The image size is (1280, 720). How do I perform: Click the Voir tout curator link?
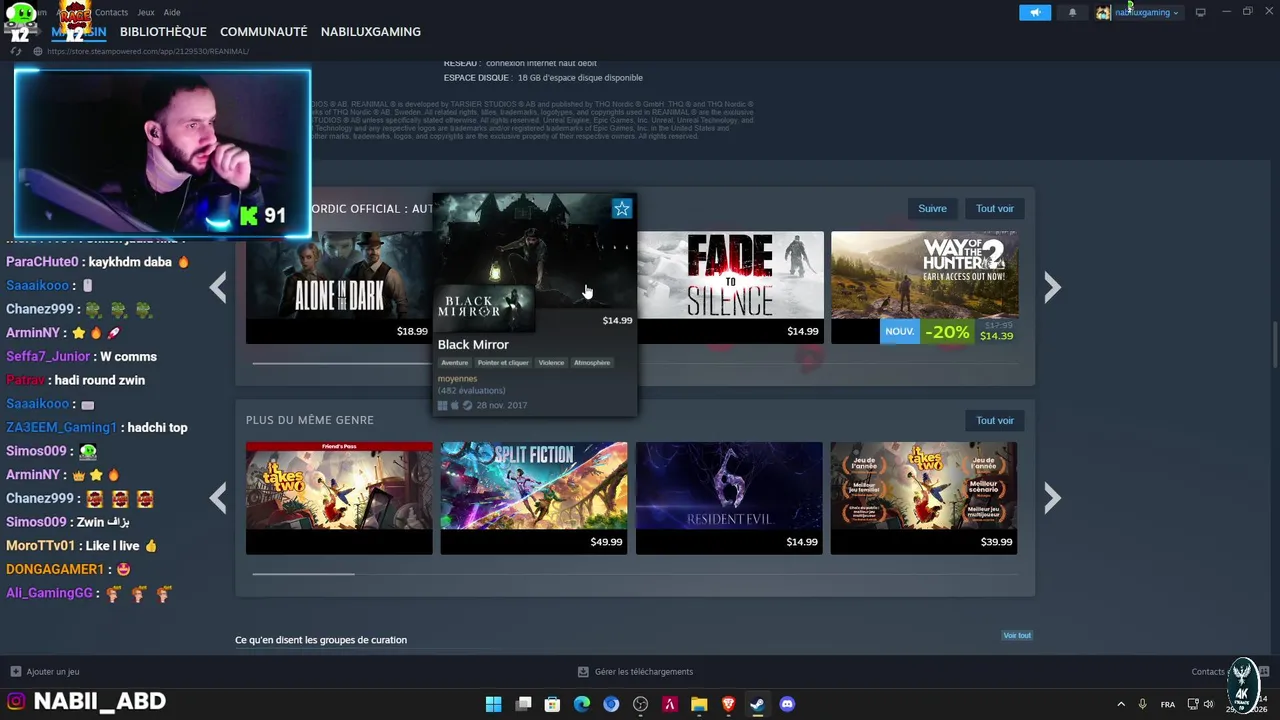[1017, 635]
